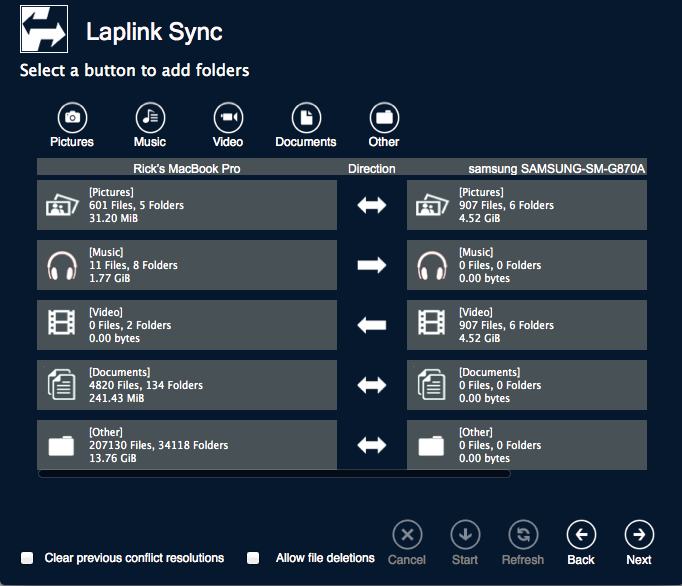Select MacBook Pictures entry with 601 Files
The width and height of the screenshot is (682, 586).
click(x=187, y=205)
